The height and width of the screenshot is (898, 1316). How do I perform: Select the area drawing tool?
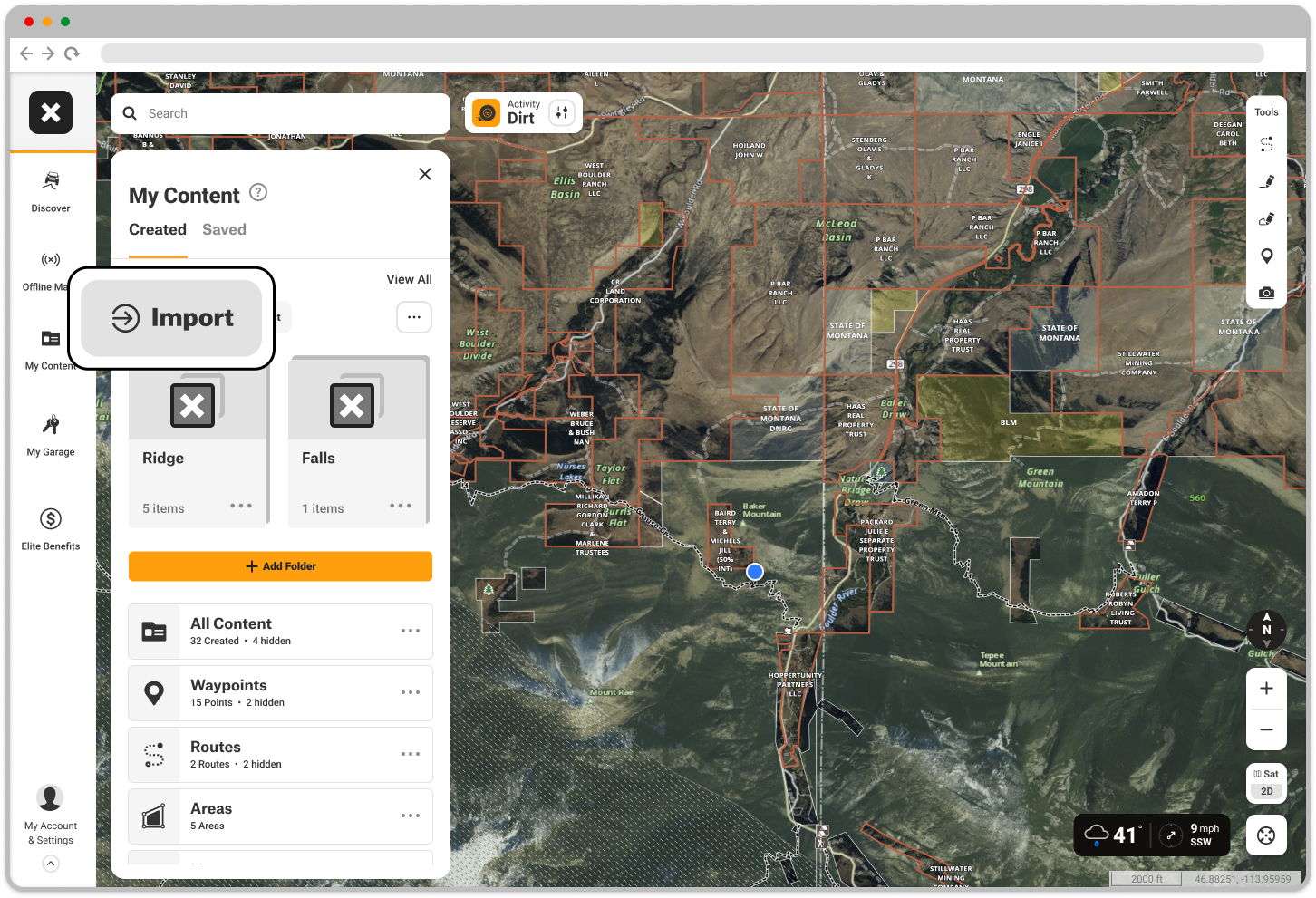coord(1266,218)
